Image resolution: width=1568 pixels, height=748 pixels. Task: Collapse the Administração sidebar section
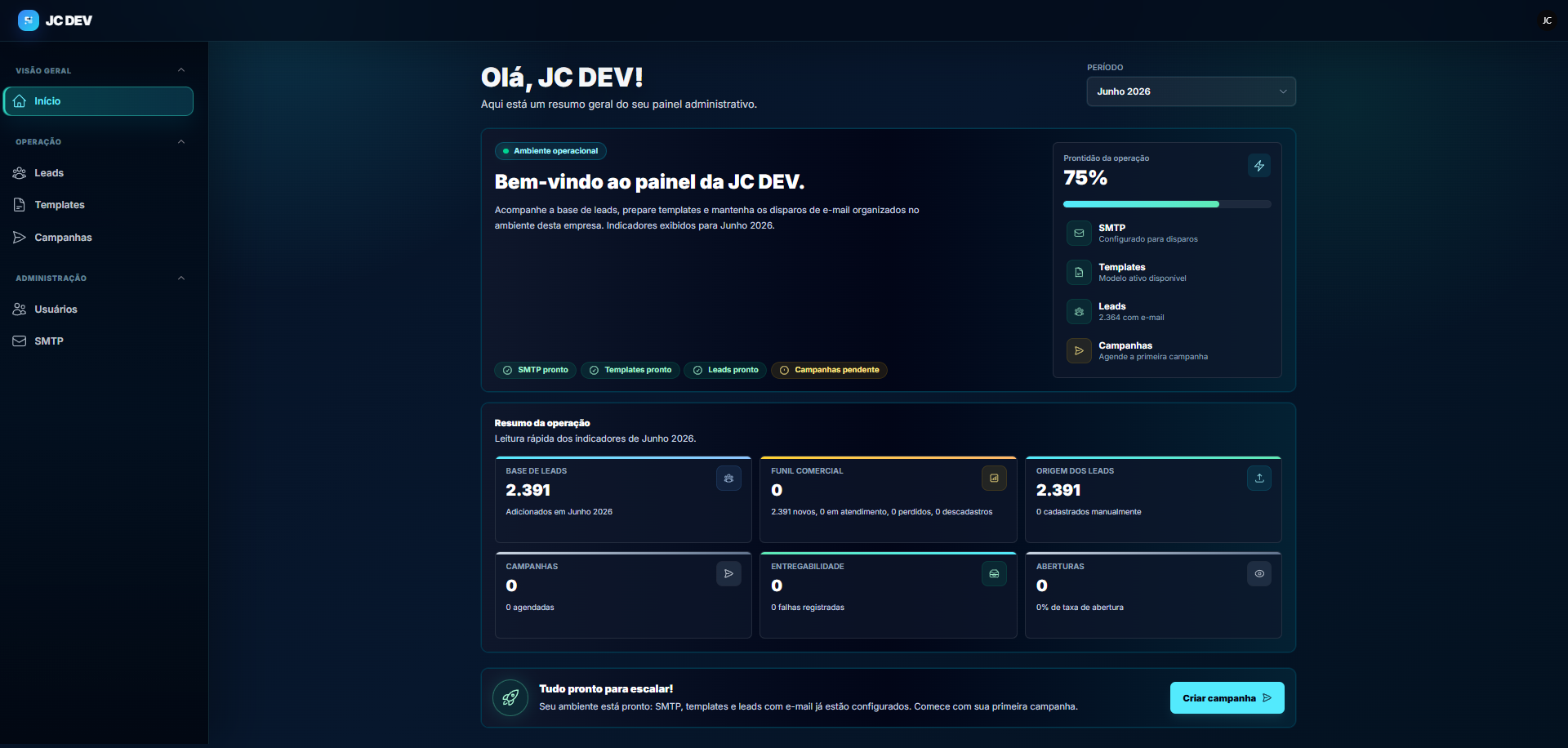click(181, 278)
